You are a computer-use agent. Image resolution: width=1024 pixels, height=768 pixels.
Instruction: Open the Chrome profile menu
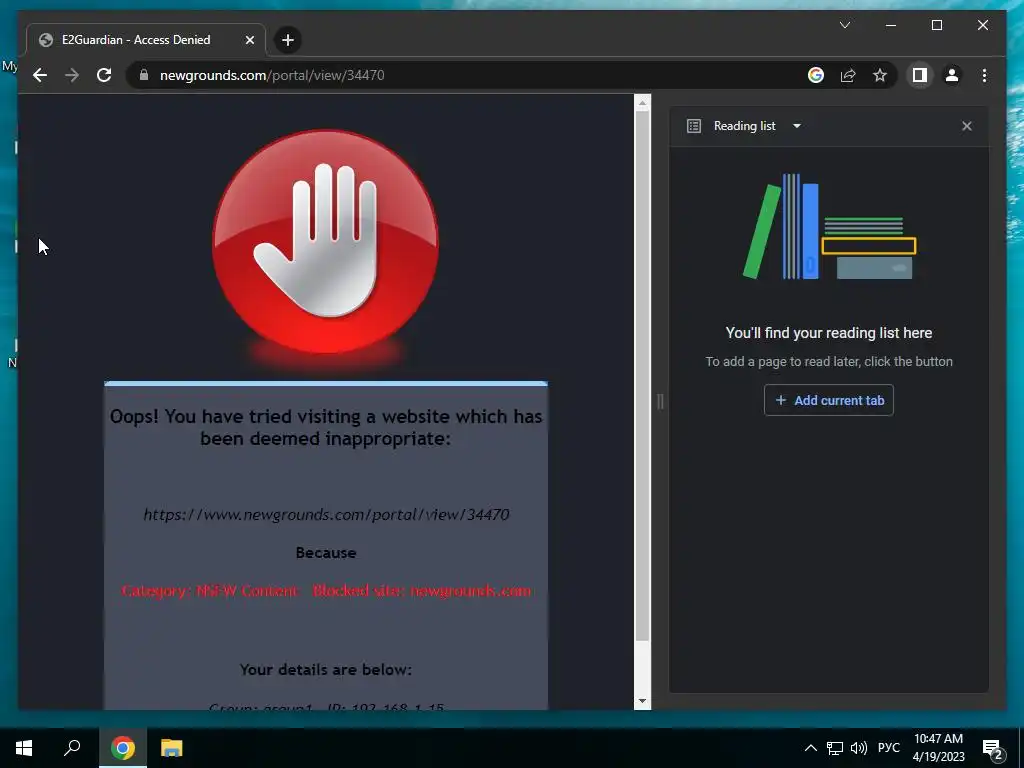[952, 75]
